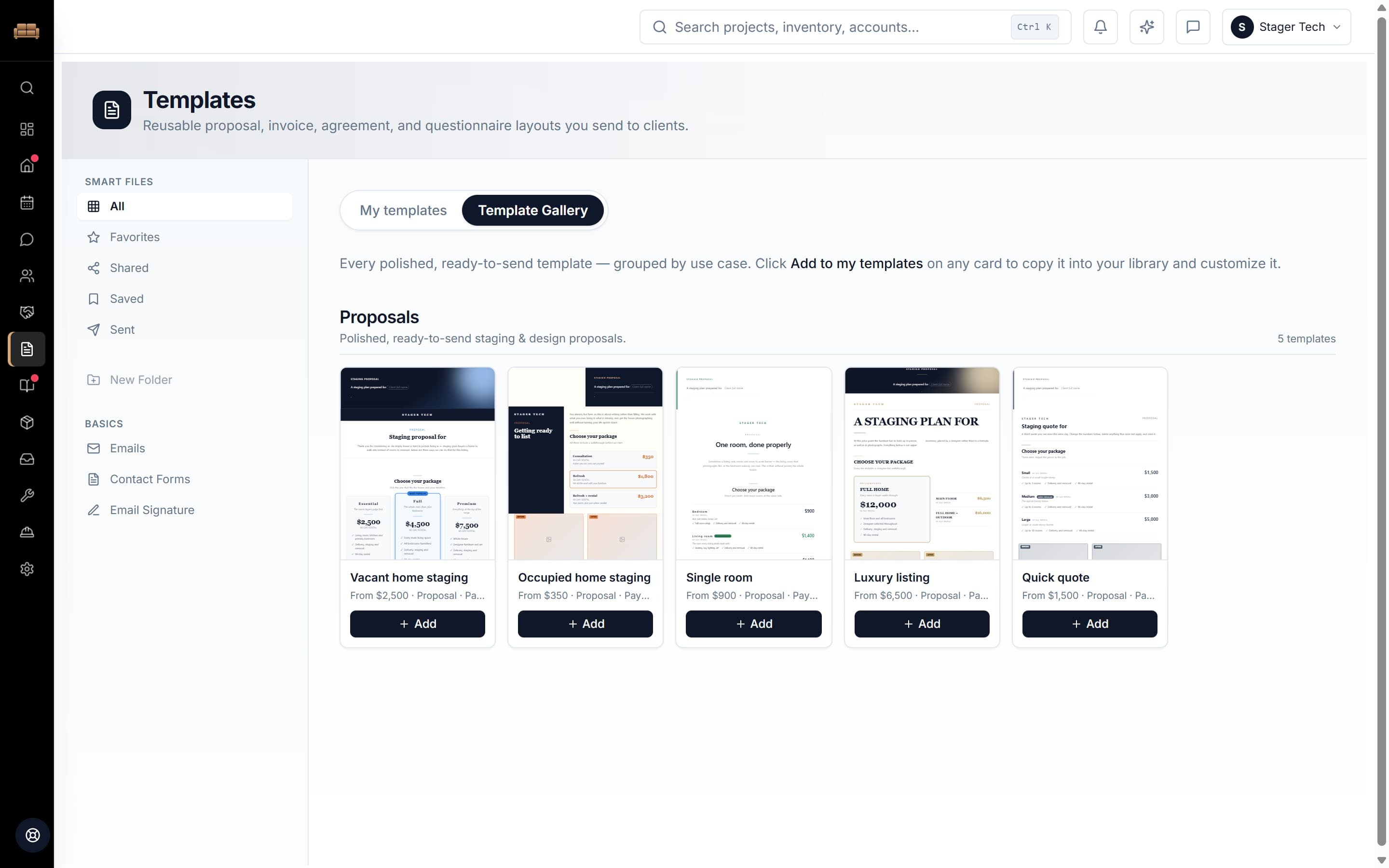Viewport: 1389px width, 868px height.
Task: Open Sent smart file filter
Action: (185, 329)
